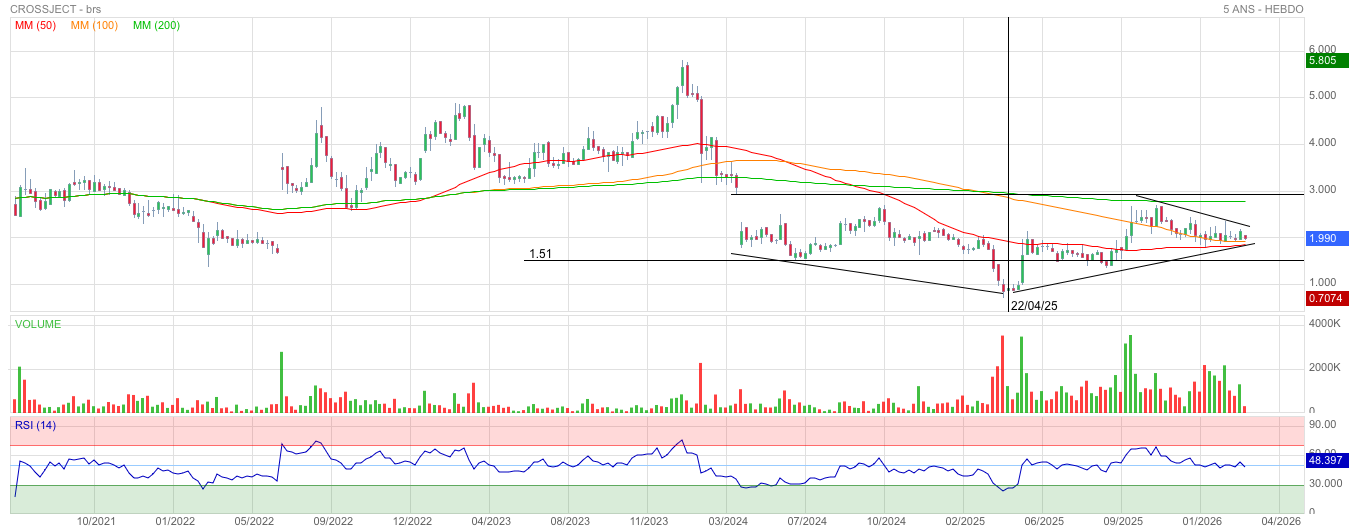Click the 07/2024 date axis label

coord(807,521)
